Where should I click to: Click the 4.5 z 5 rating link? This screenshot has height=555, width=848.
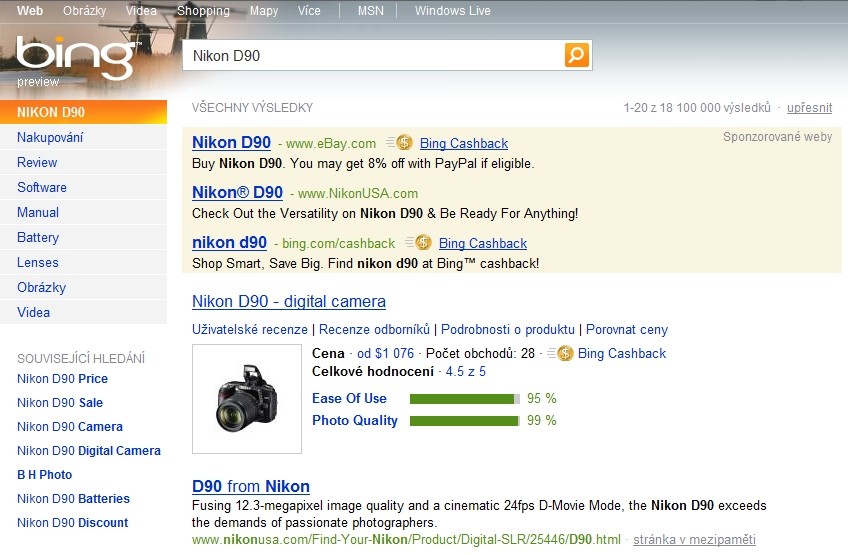point(466,372)
